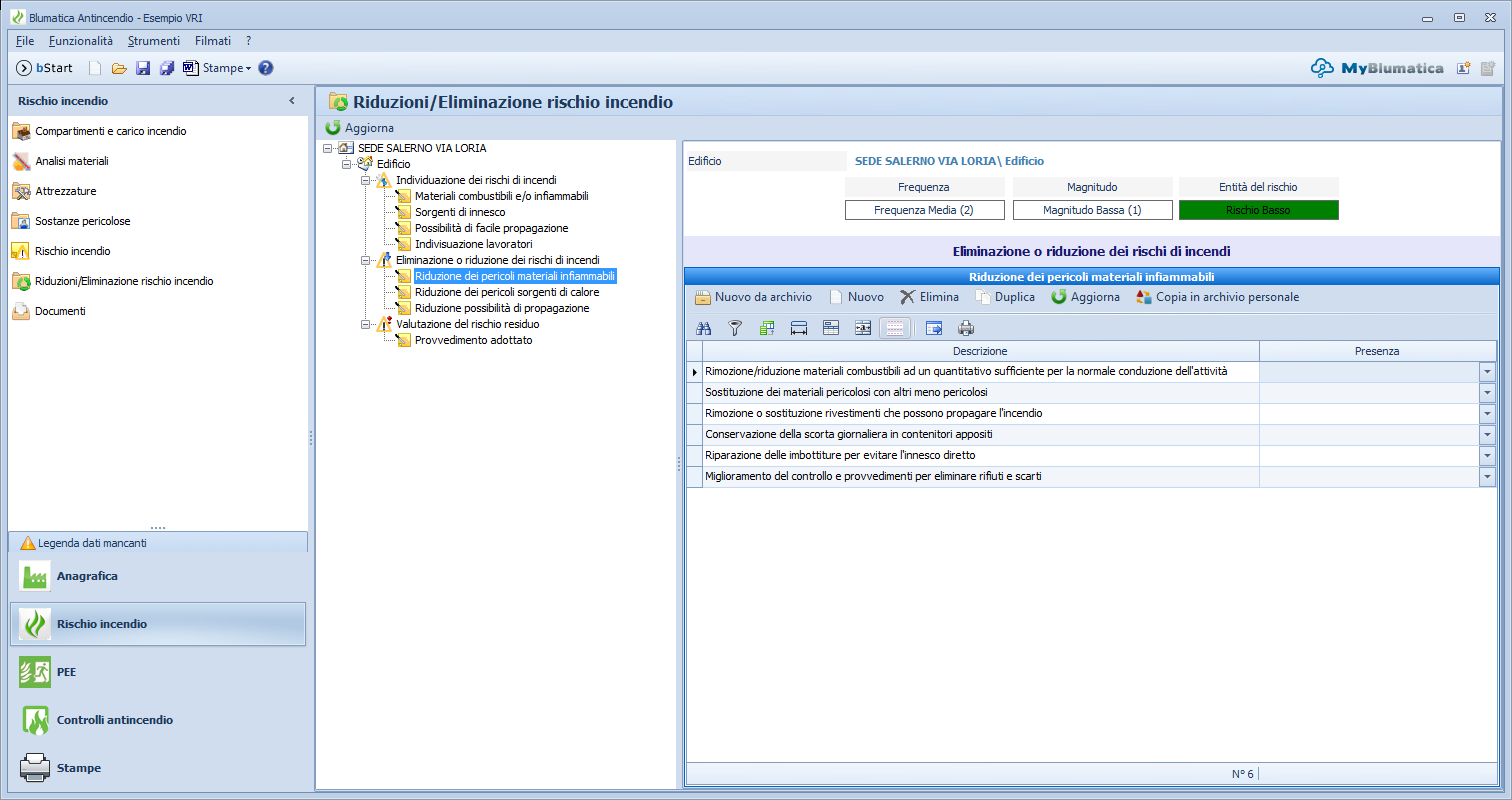Viewport: 1512px width, 800px height.
Task: Click the binoculars search icon in grid toolbar
Action: click(703, 327)
